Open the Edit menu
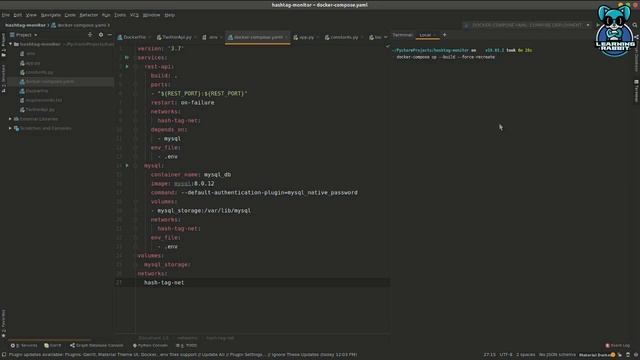This screenshot has height=360, width=640. pos(18,15)
